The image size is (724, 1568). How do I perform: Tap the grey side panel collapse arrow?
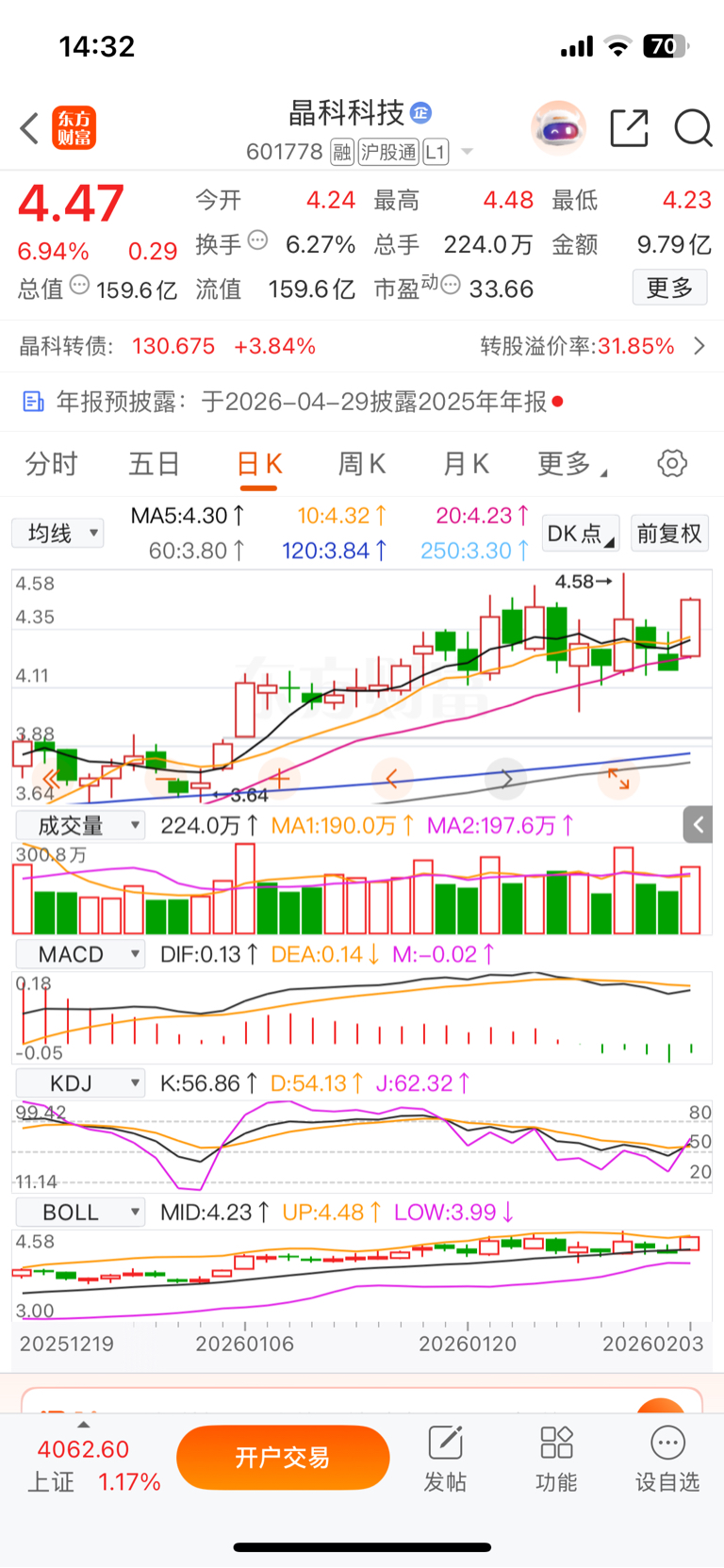[698, 825]
